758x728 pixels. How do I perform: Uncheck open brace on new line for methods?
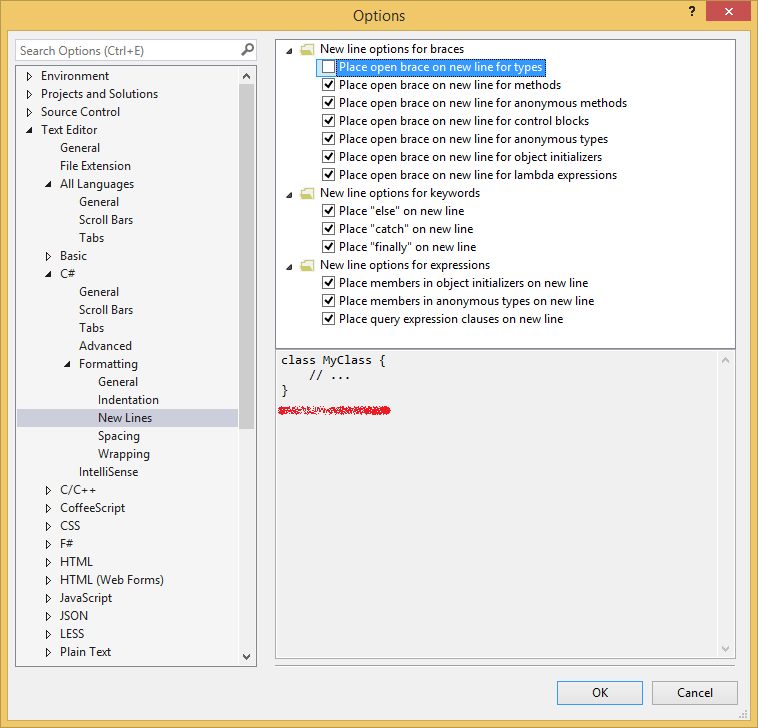[x=328, y=85]
